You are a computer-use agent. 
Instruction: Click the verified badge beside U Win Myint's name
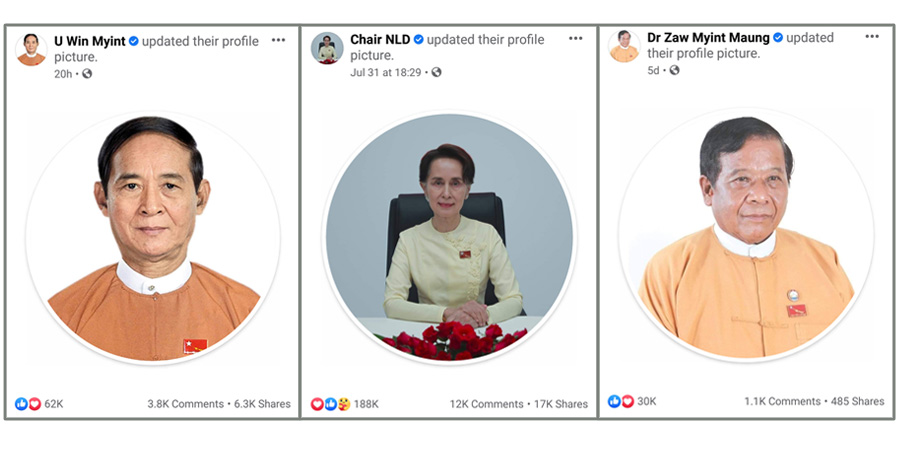tap(133, 41)
